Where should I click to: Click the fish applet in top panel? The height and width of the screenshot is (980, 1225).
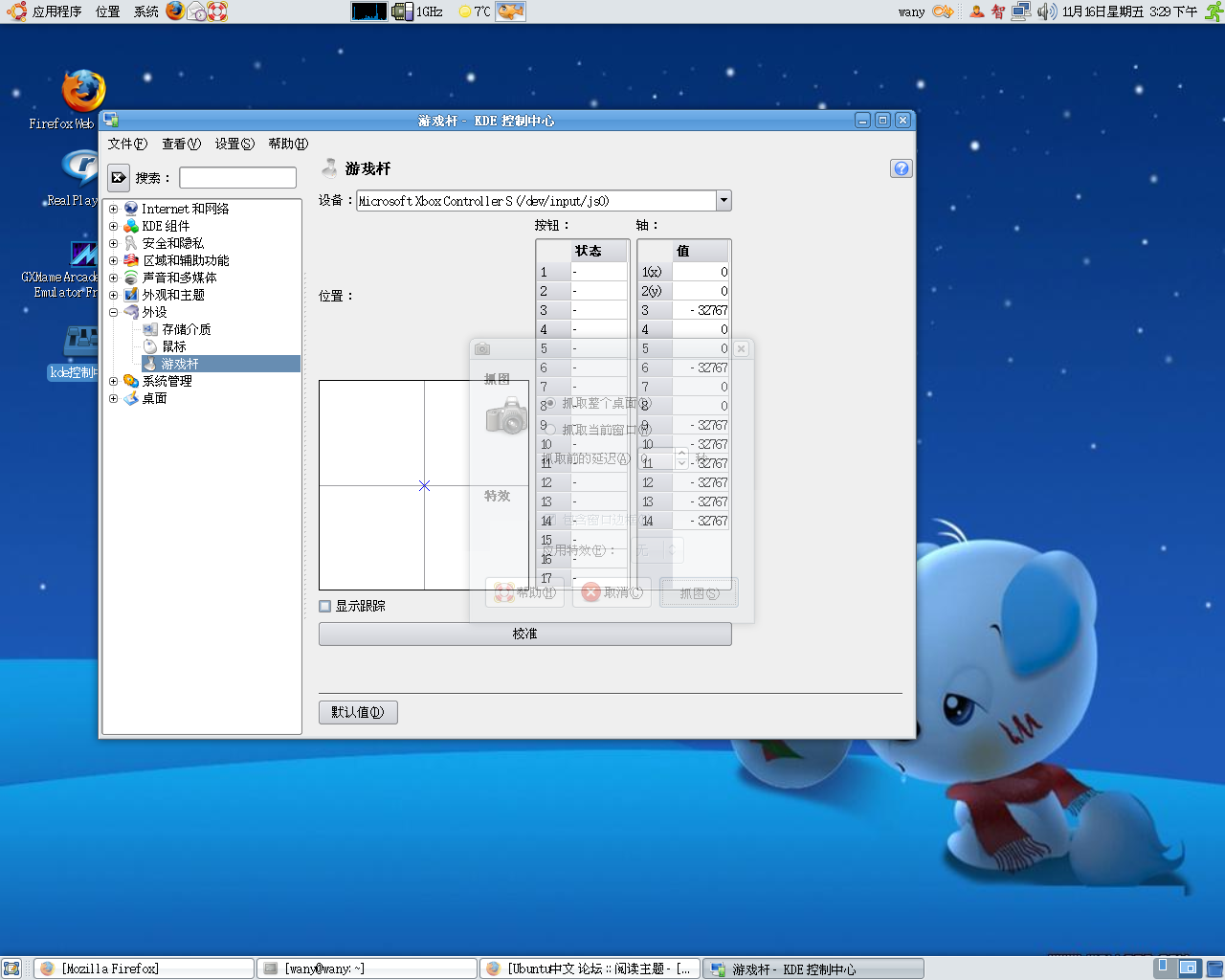click(x=510, y=11)
